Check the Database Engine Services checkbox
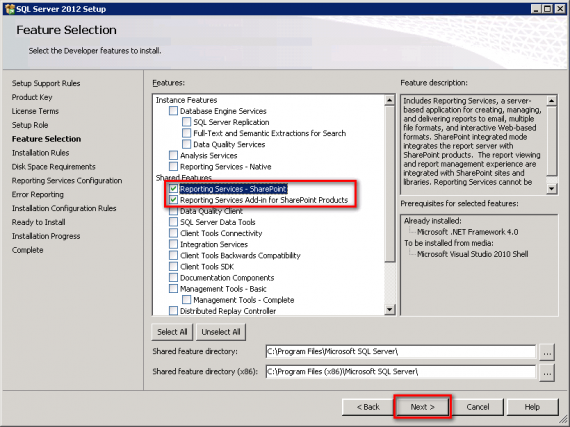Image resolution: width=570 pixels, height=427 pixels. click(x=173, y=111)
